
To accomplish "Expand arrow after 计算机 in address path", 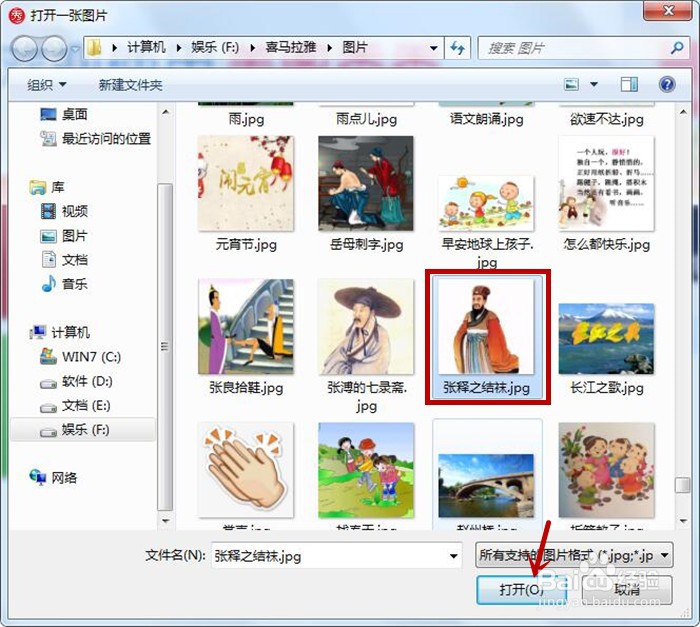I will [x=179, y=48].
